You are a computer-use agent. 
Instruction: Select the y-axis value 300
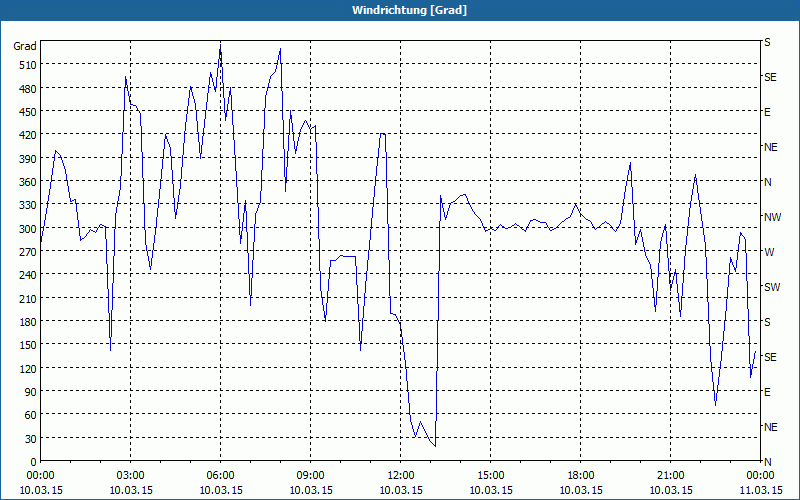[x=28, y=229]
